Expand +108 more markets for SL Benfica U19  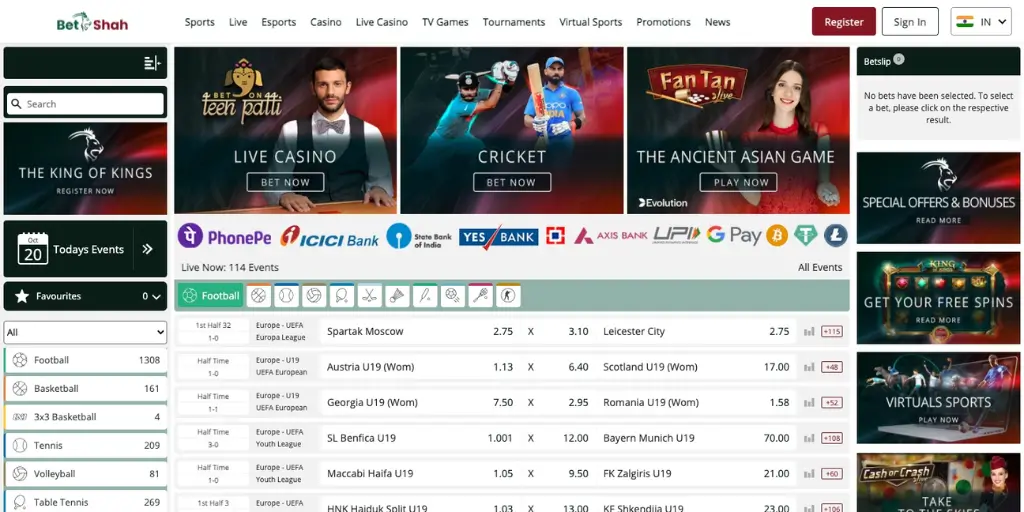pyautogui.click(x=831, y=438)
